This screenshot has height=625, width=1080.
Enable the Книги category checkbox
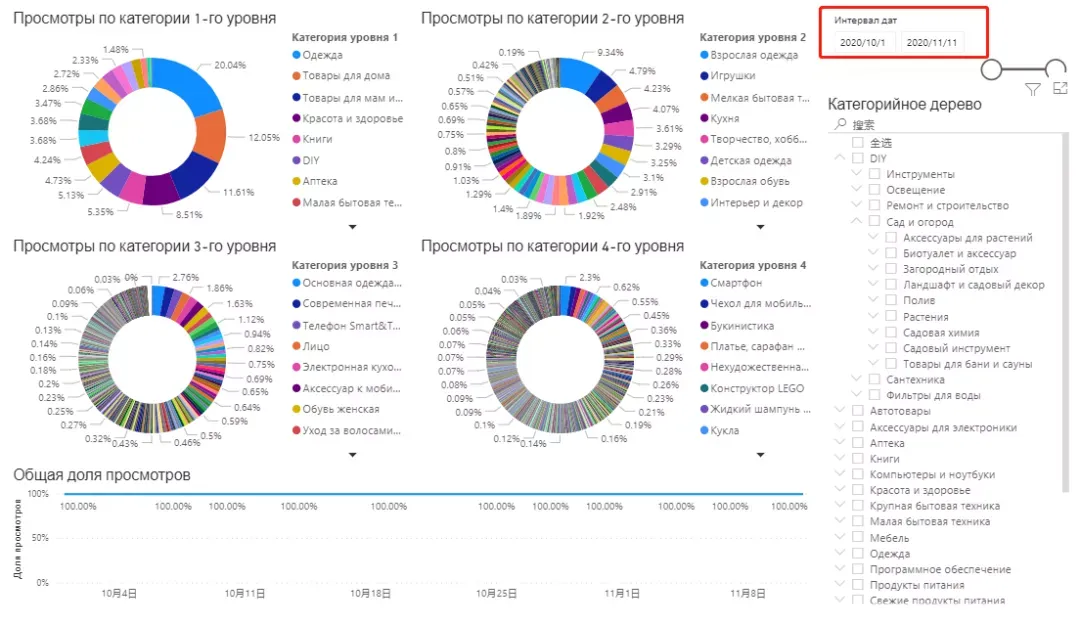pyautogui.click(x=858, y=458)
